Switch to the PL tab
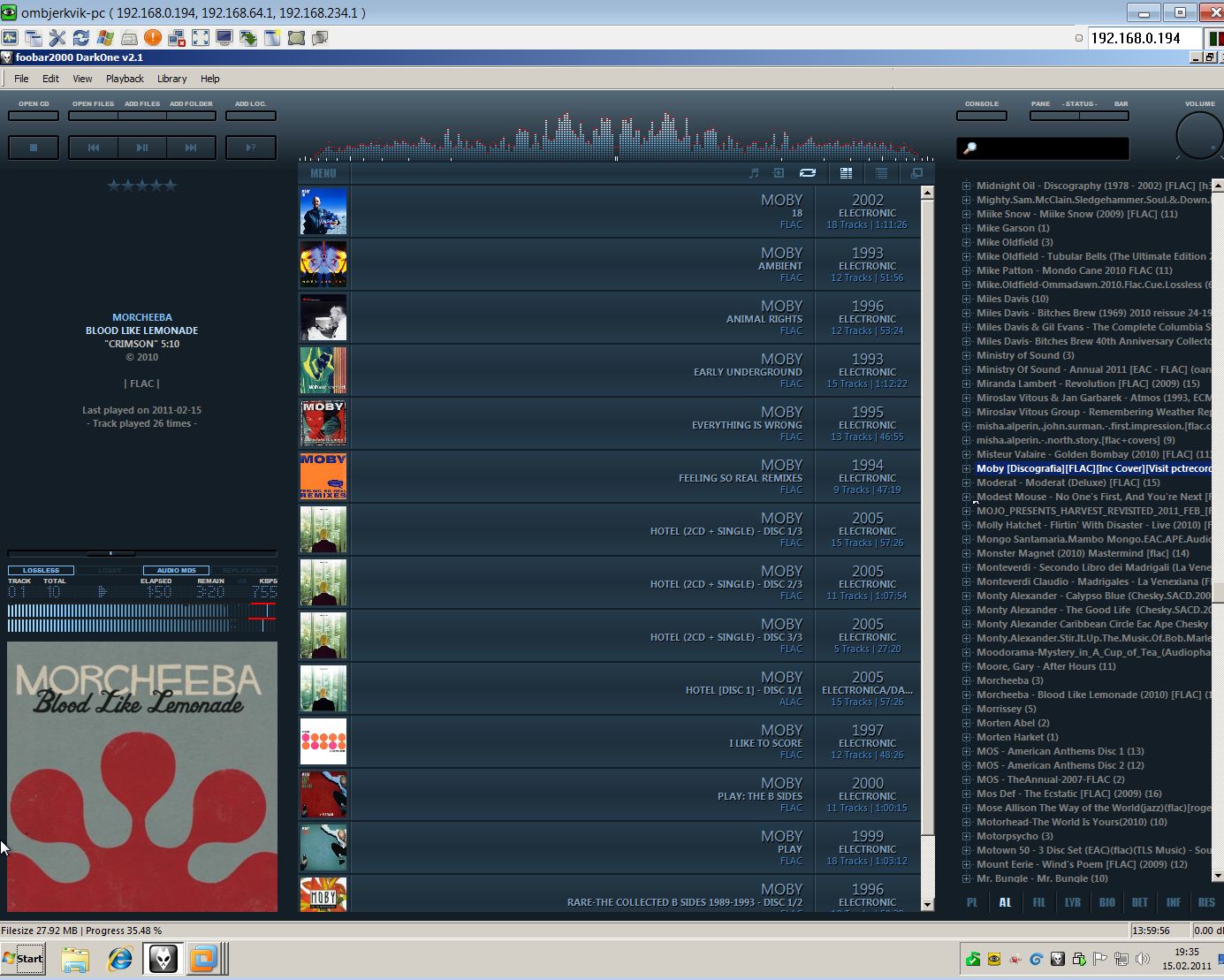The width and height of the screenshot is (1224, 980). [972, 902]
